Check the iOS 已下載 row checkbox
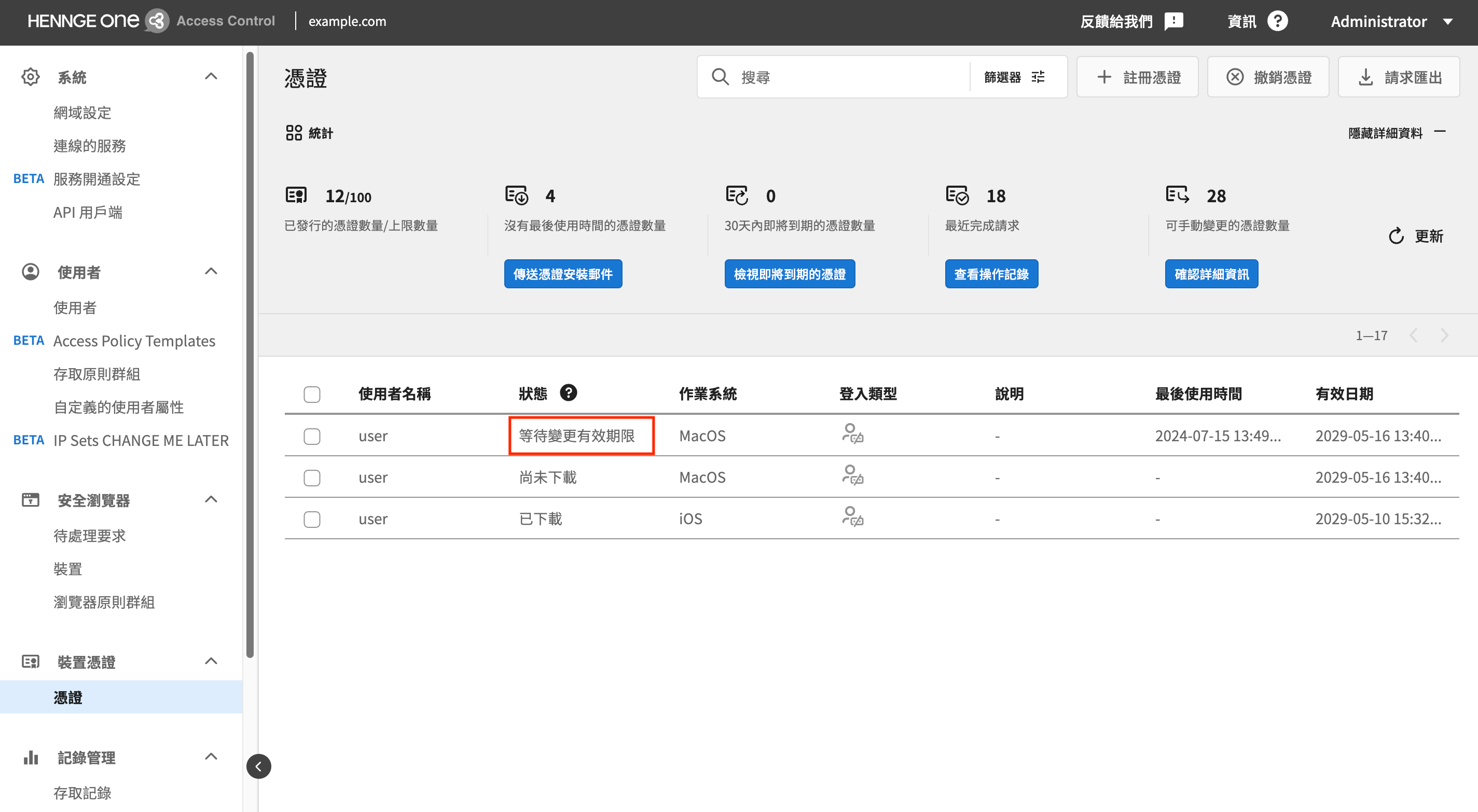The image size is (1478, 812). (312, 520)
